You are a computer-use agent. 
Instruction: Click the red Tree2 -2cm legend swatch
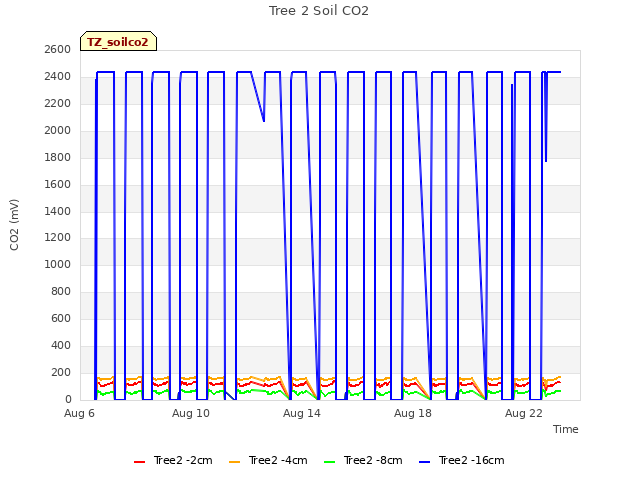tap(140, 462)
